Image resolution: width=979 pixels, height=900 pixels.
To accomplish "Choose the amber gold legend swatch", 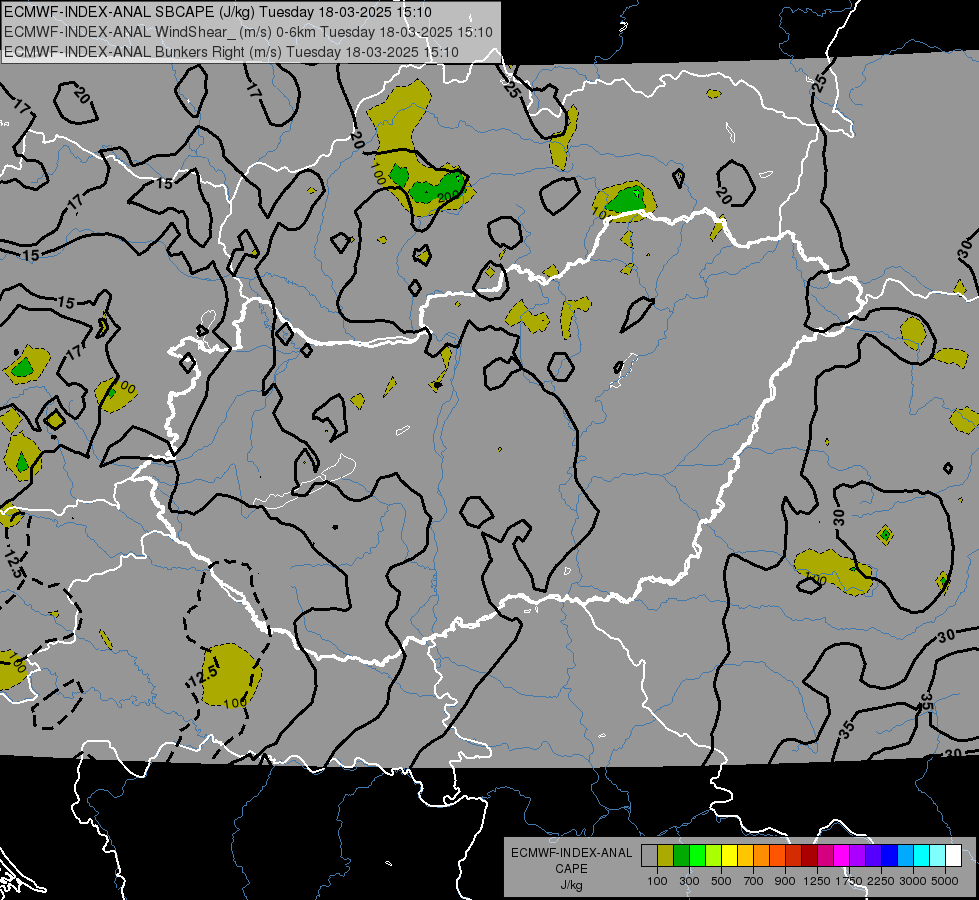I will pyautogui.click(x=745, y=855).
